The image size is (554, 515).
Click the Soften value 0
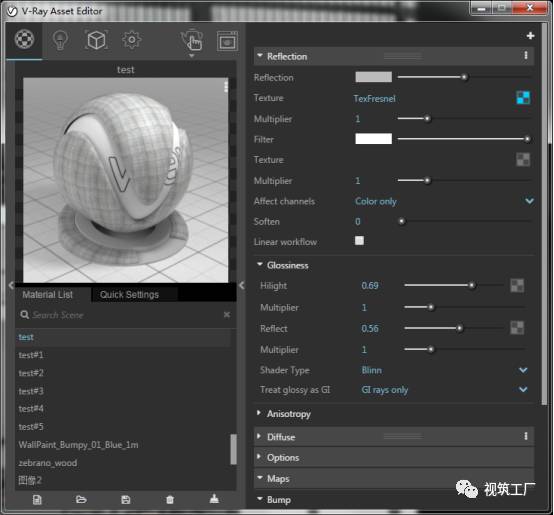click(x=358, y=221)
